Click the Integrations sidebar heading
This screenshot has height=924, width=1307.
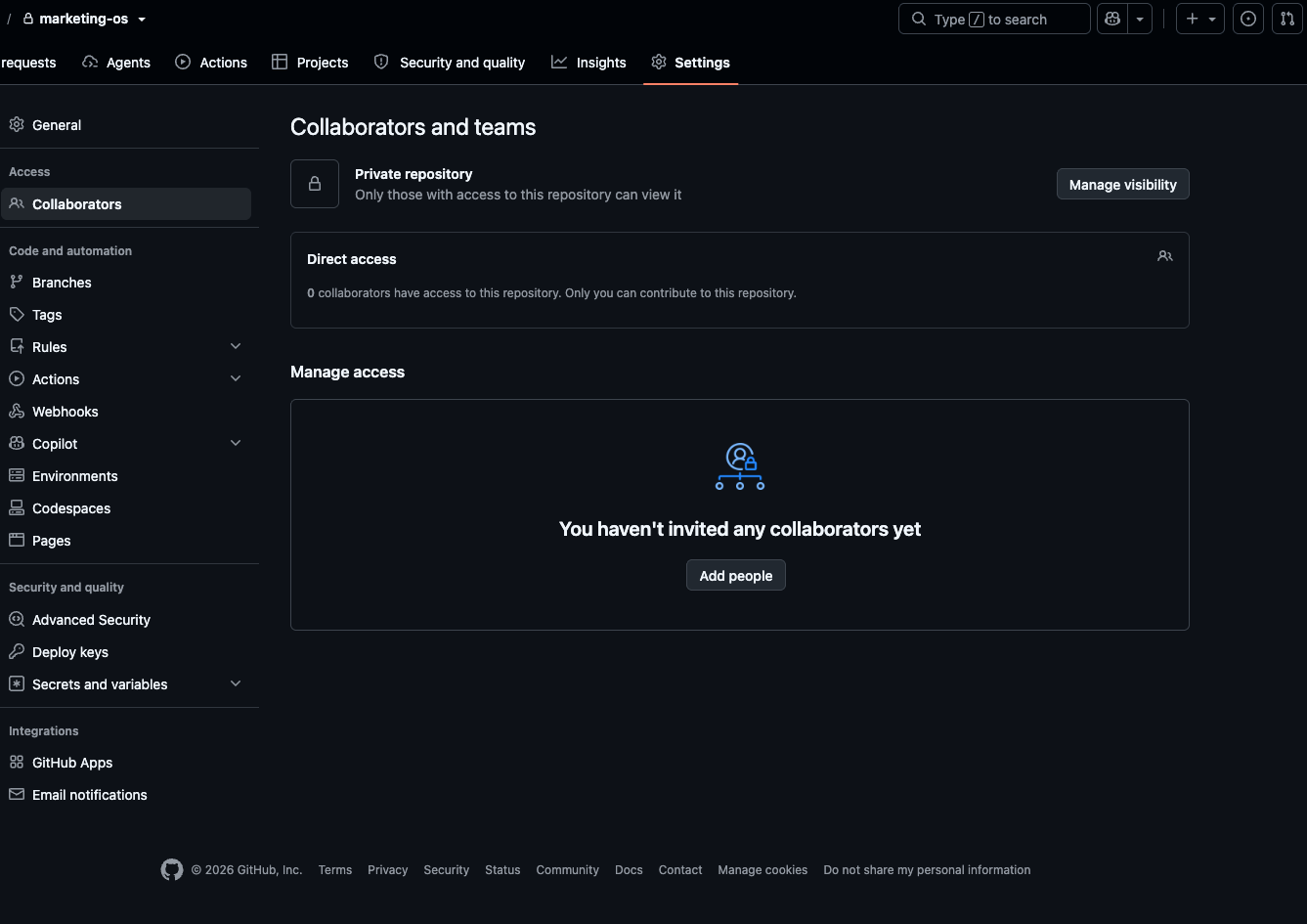(x=44, y=731)
